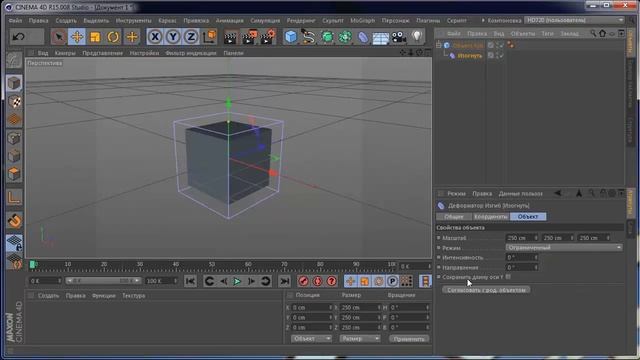This screenshot has height=360, width=640.
Task: Click the timeline preview range slider
Action: coord(103,281)
